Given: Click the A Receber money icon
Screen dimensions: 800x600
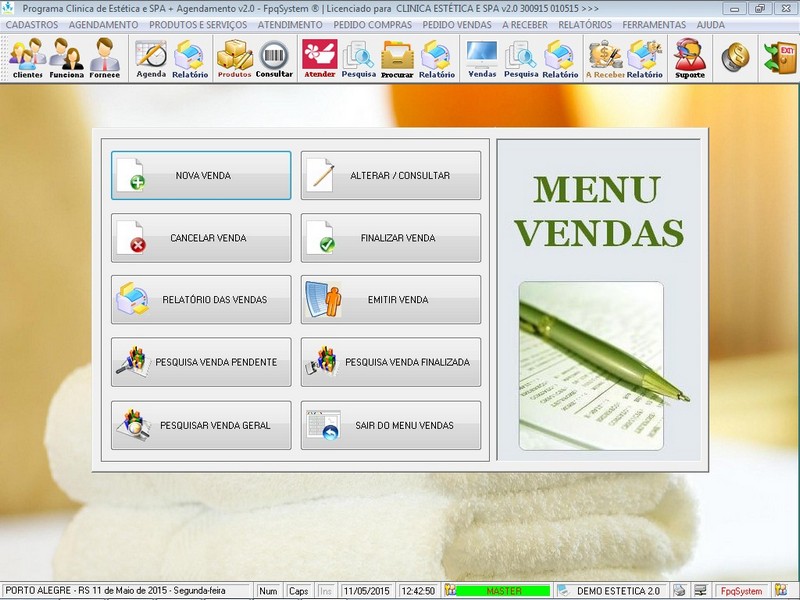Looking at the screenshot, I should tap(606, 58).
